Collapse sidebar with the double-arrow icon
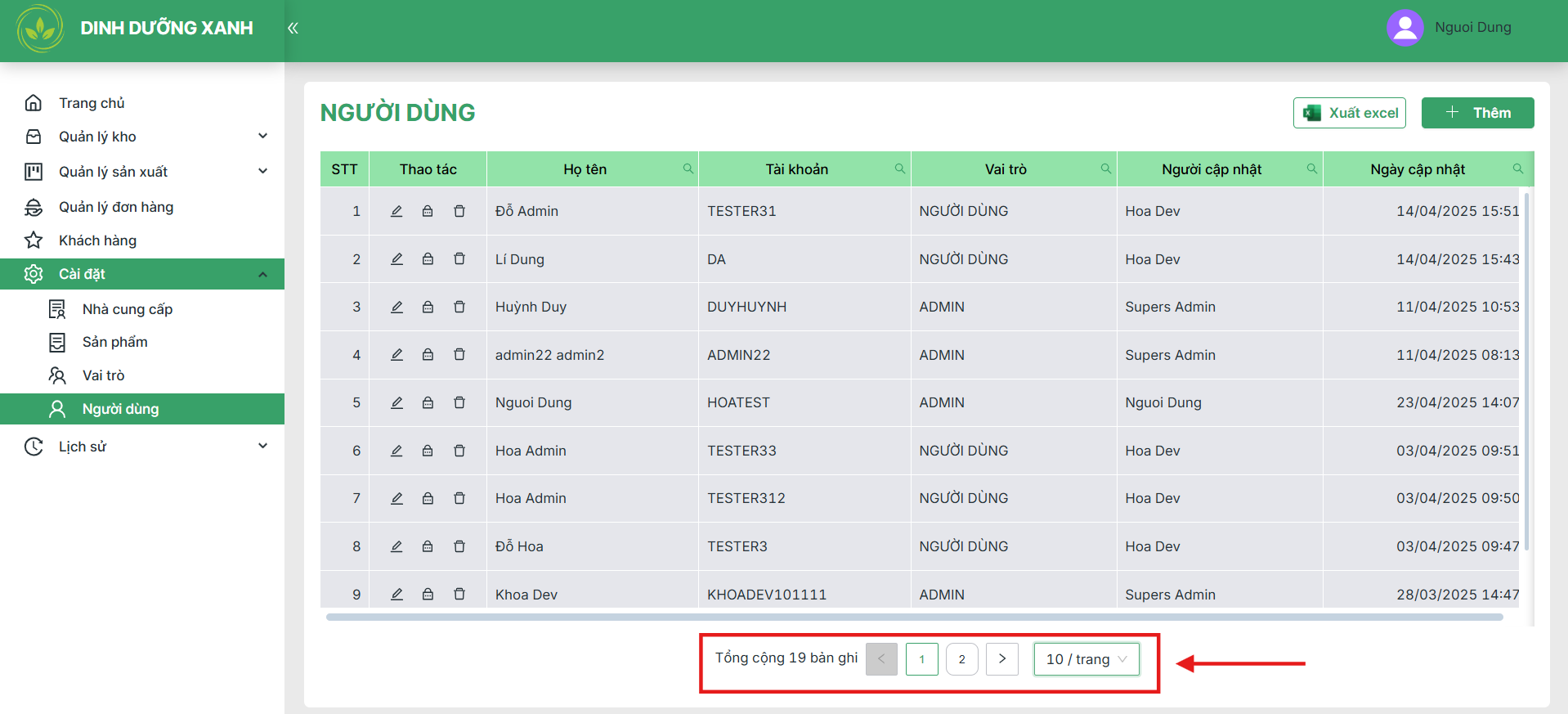Screen dimensions: 1568x714 point(293,28)
